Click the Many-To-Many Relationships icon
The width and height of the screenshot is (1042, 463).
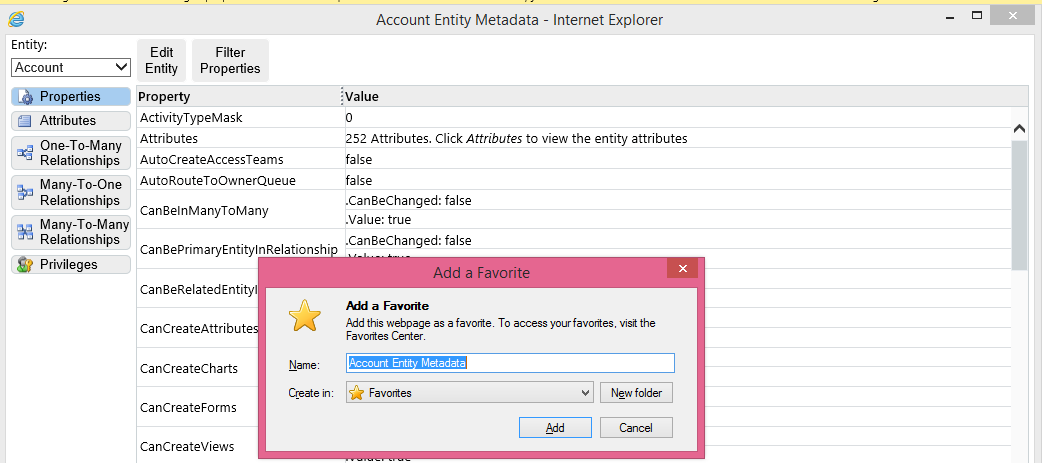[x=26, y=231]
